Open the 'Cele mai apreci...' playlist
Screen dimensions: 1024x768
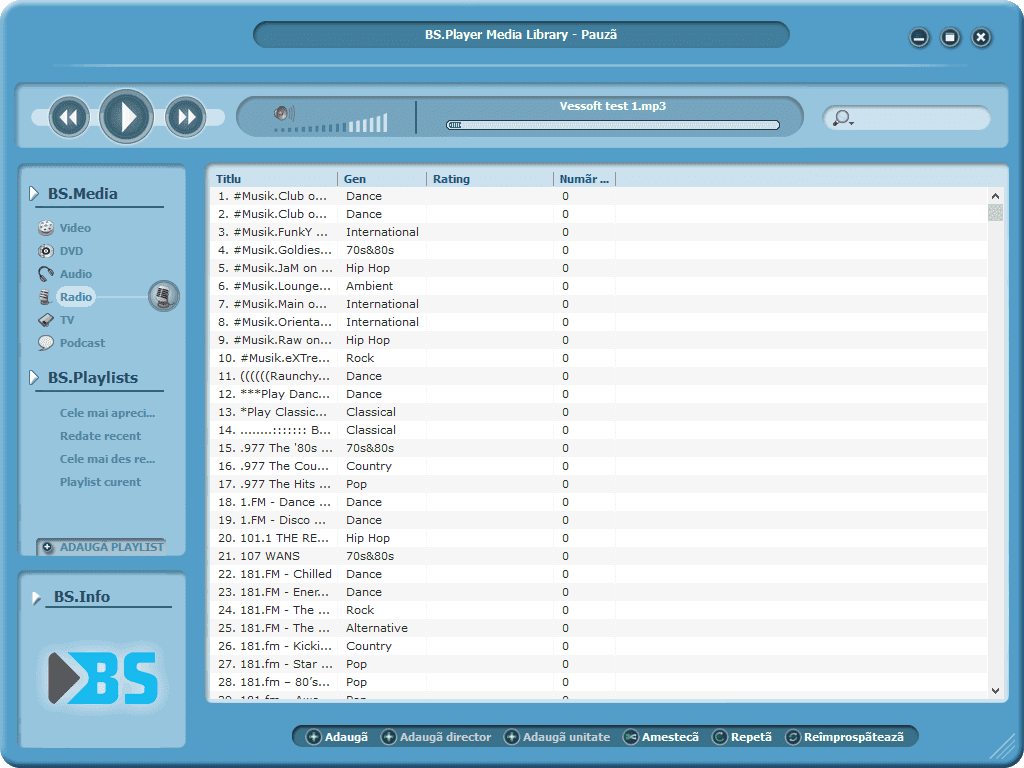click(x=108, y=413)
